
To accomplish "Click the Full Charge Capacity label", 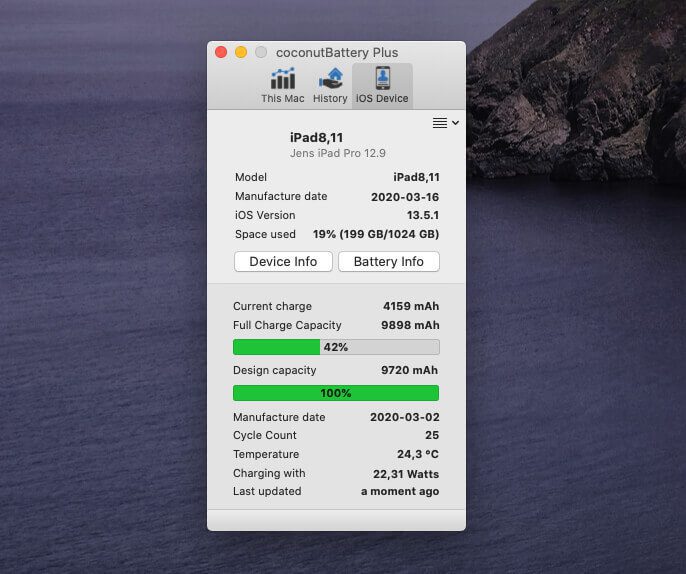I will [x=287, y=325].
